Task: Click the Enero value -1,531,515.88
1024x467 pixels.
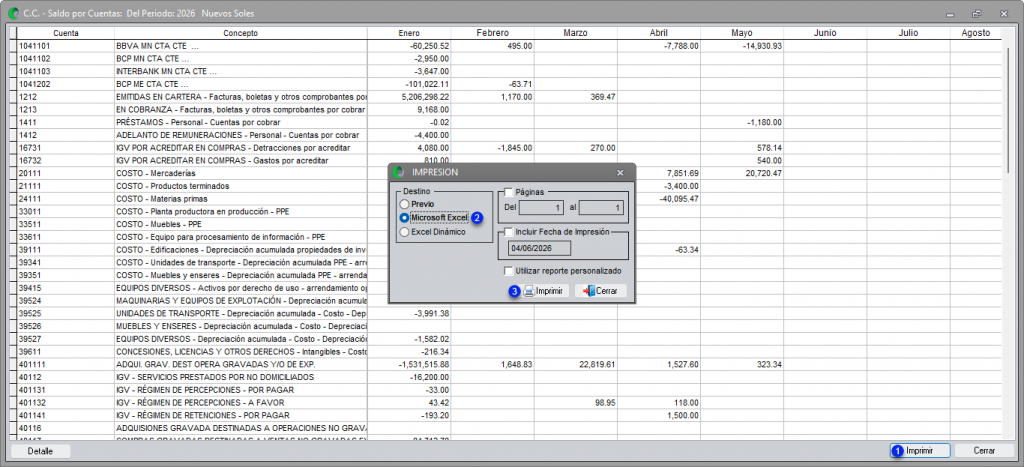Action: (x=409, y=364)
